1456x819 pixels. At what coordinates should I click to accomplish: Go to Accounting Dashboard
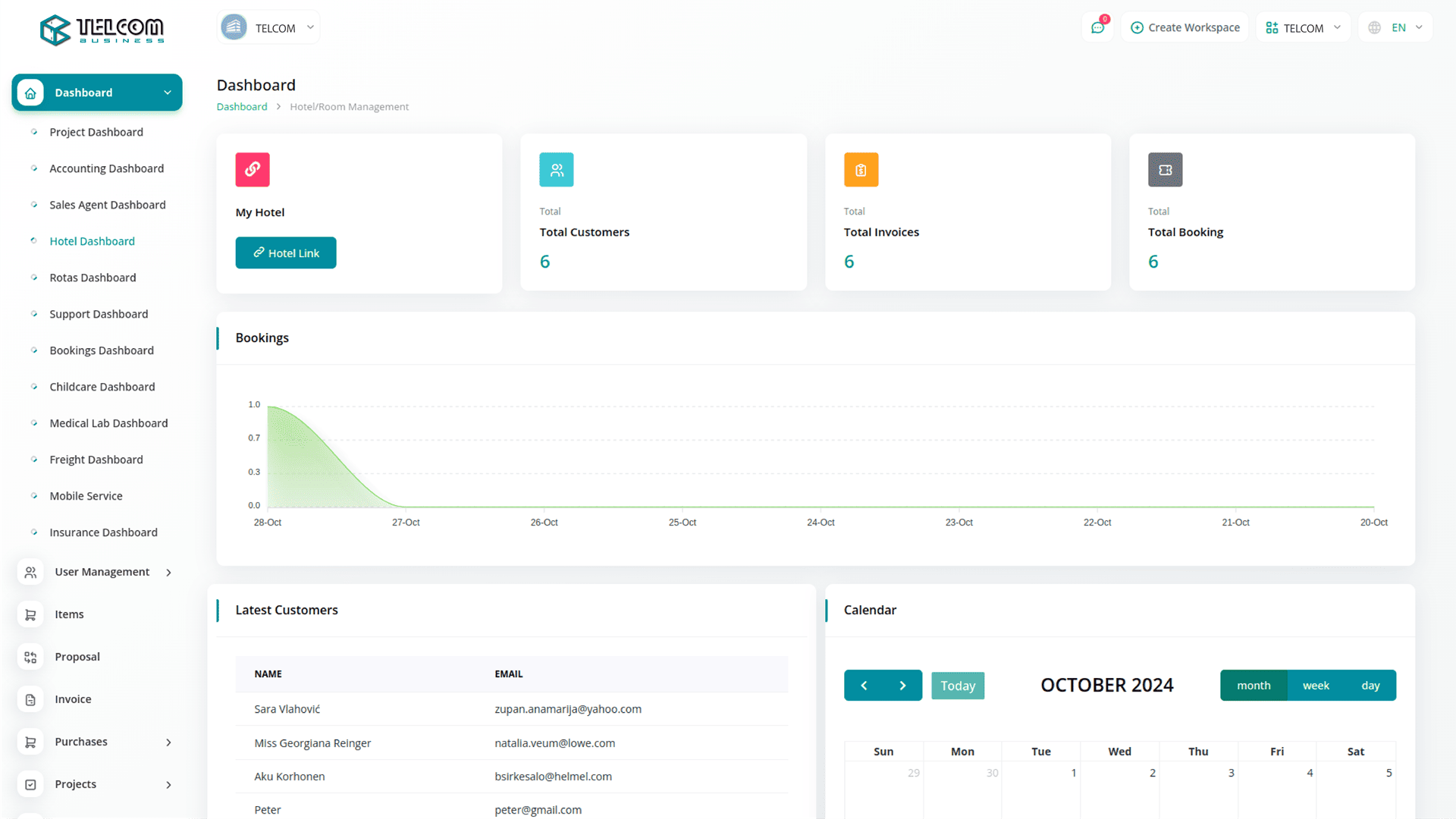[106, 168]
